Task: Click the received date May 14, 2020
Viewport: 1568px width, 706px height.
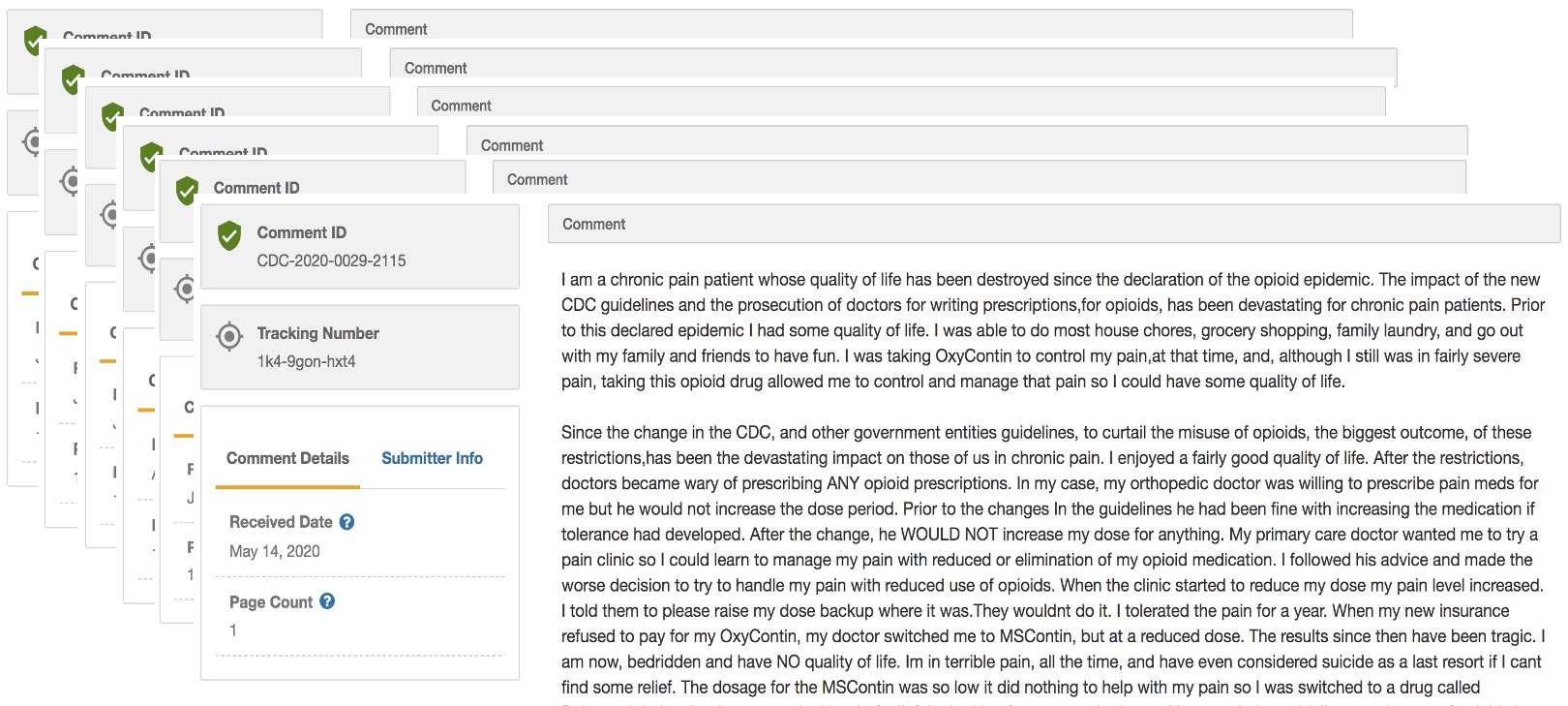Action: point(275,551)
